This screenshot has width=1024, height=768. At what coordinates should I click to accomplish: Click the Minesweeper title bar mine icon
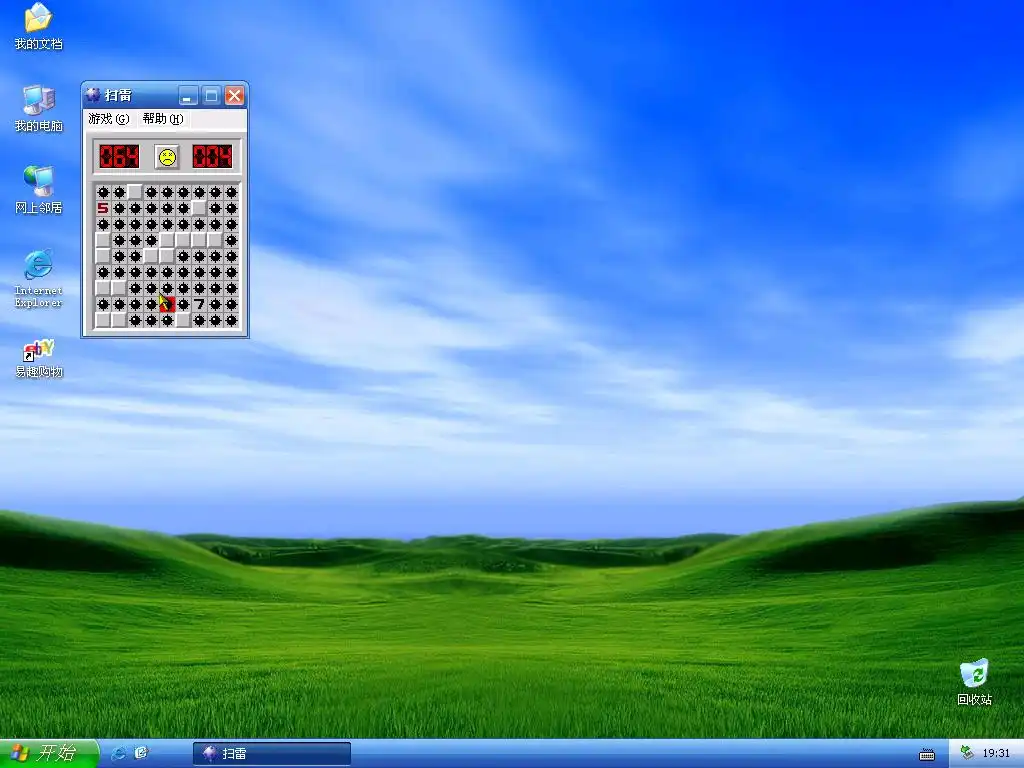tap(94, 95)
